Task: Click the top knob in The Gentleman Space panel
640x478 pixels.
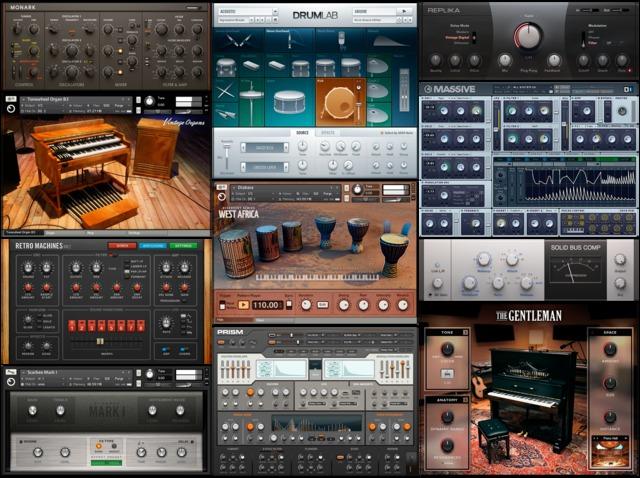Action: coord(610,349)
